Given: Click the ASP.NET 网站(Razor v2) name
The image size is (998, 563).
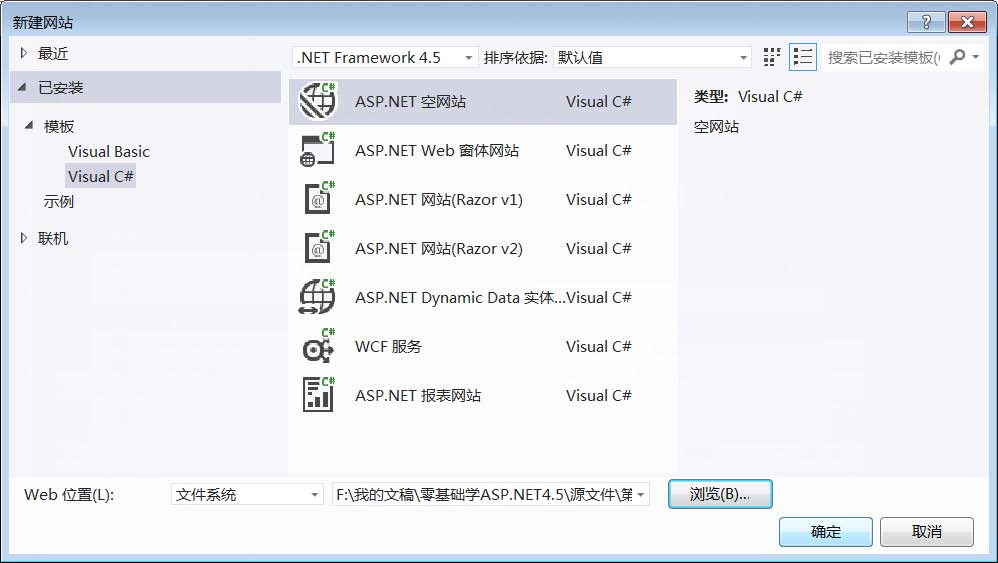Looking at the screenshot, I should [x=439, y=249].
